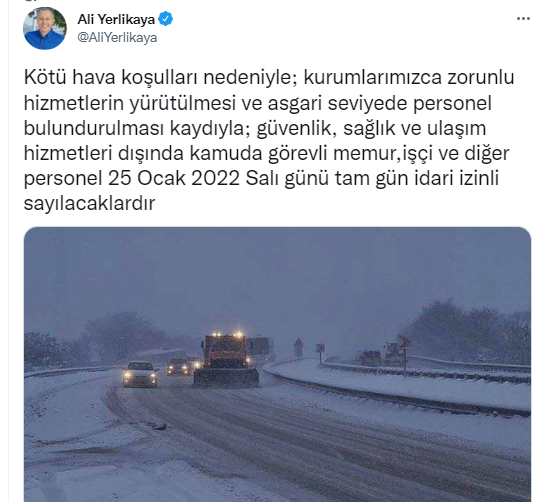Click the date '25 Ocak 2022' in tweet
The image size is (541, 502).
click(174, 178)
